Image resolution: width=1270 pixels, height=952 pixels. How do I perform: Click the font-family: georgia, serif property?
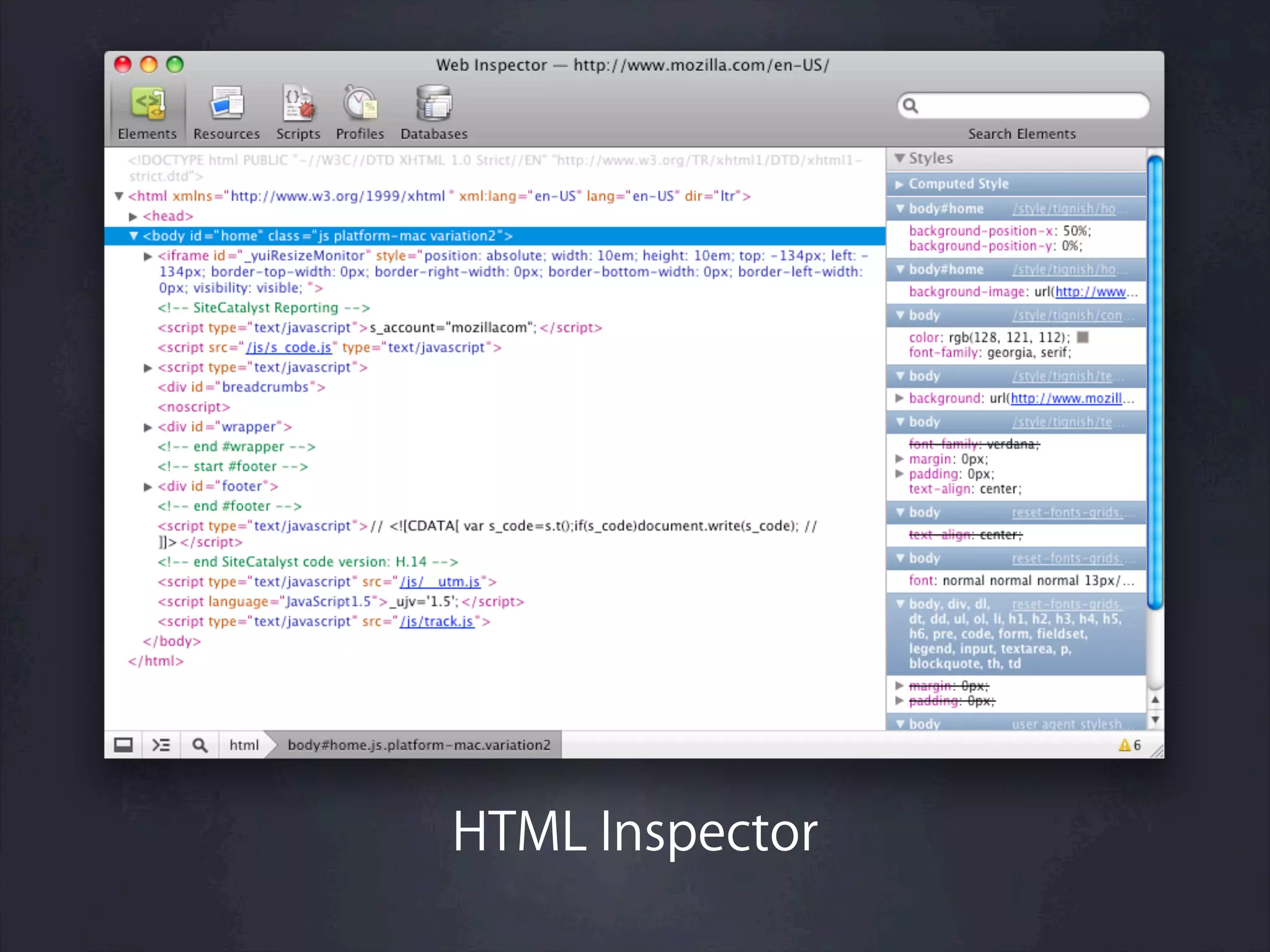(x=990, y=353)
